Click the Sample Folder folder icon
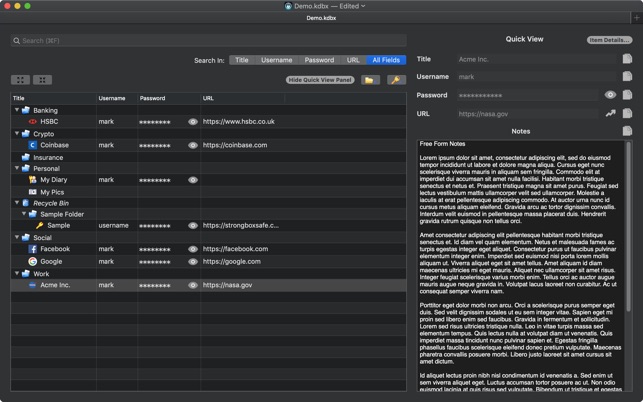 coord(33,214)
